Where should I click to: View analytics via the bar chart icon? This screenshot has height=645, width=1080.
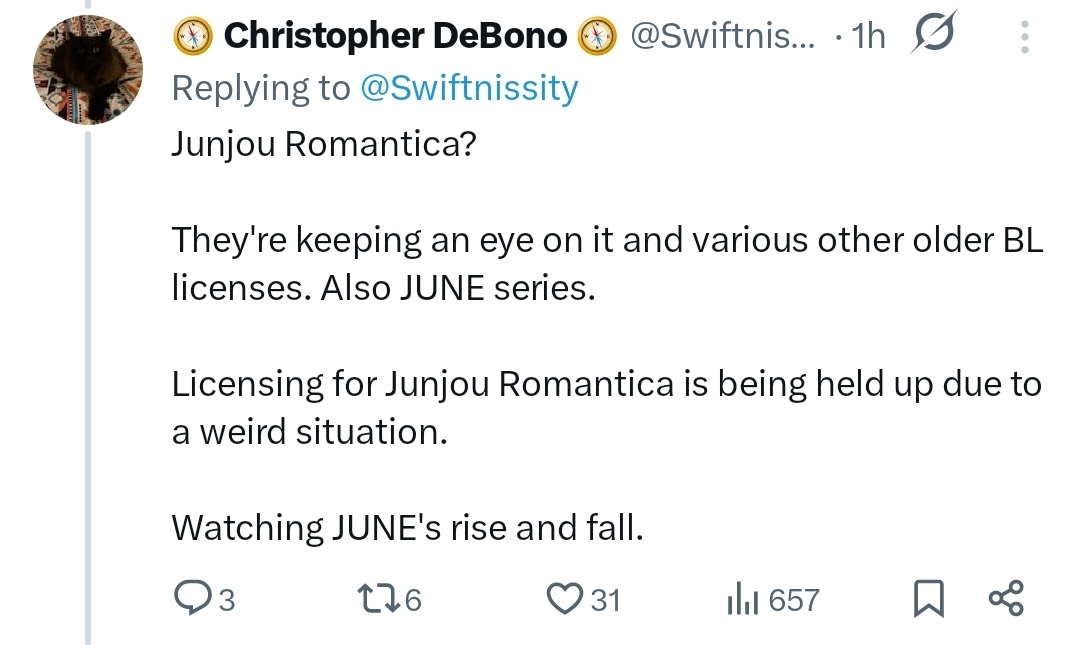pyautogui.click(x=740, y=599)
